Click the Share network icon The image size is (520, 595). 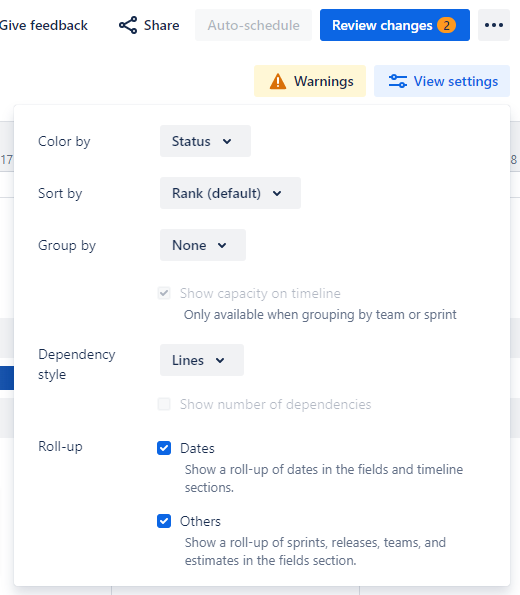[x=128, y=25]
